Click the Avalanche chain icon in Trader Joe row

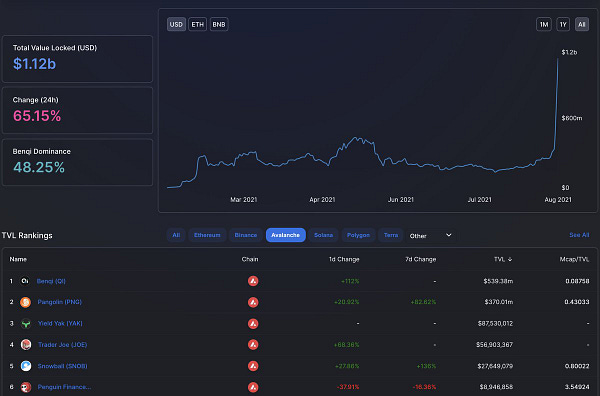pyautogui.click(x=253, y=345)
